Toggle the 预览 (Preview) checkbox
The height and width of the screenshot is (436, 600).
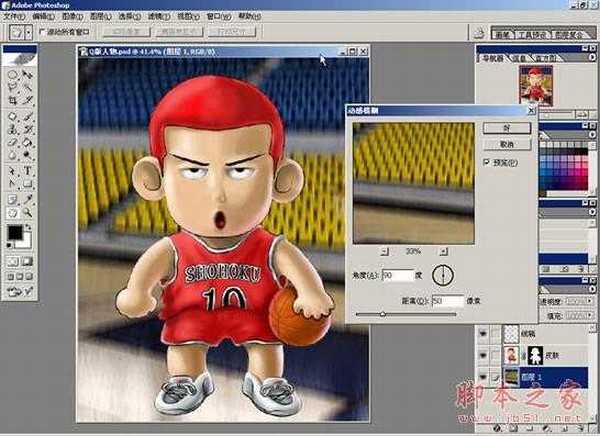point(487,161)
